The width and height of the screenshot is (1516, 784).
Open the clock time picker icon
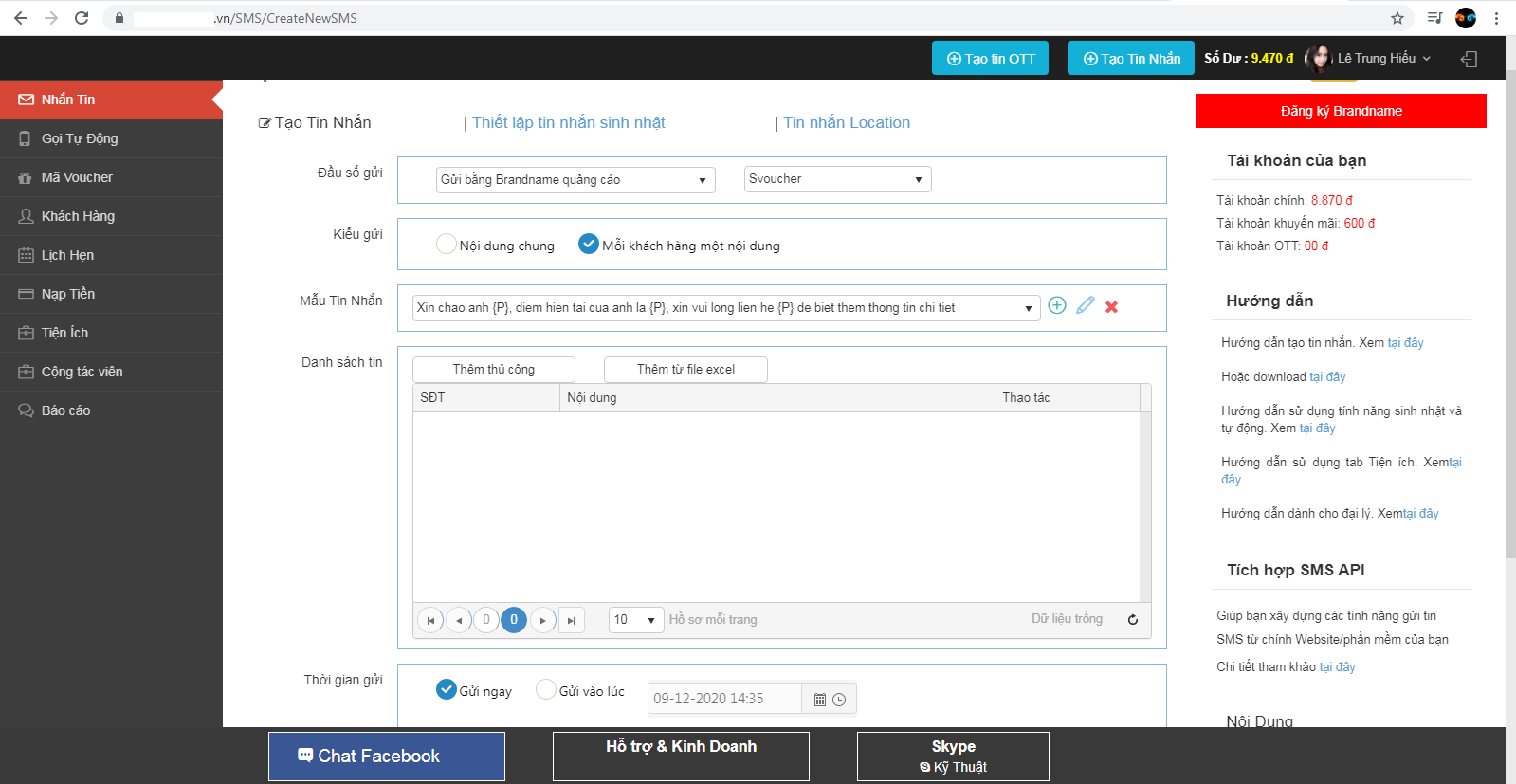[839, 700]
